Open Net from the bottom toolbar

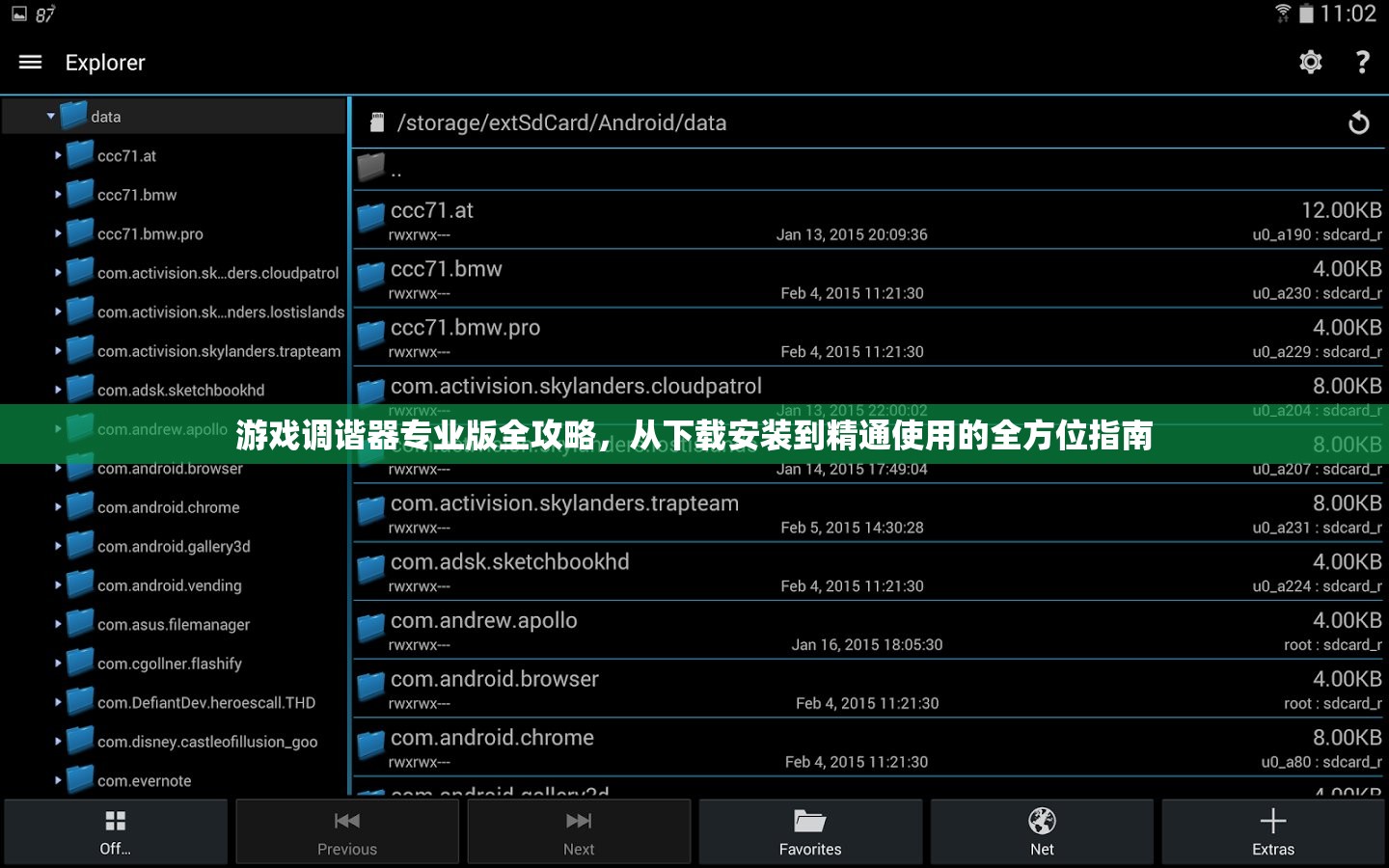tap(1042, 831)
